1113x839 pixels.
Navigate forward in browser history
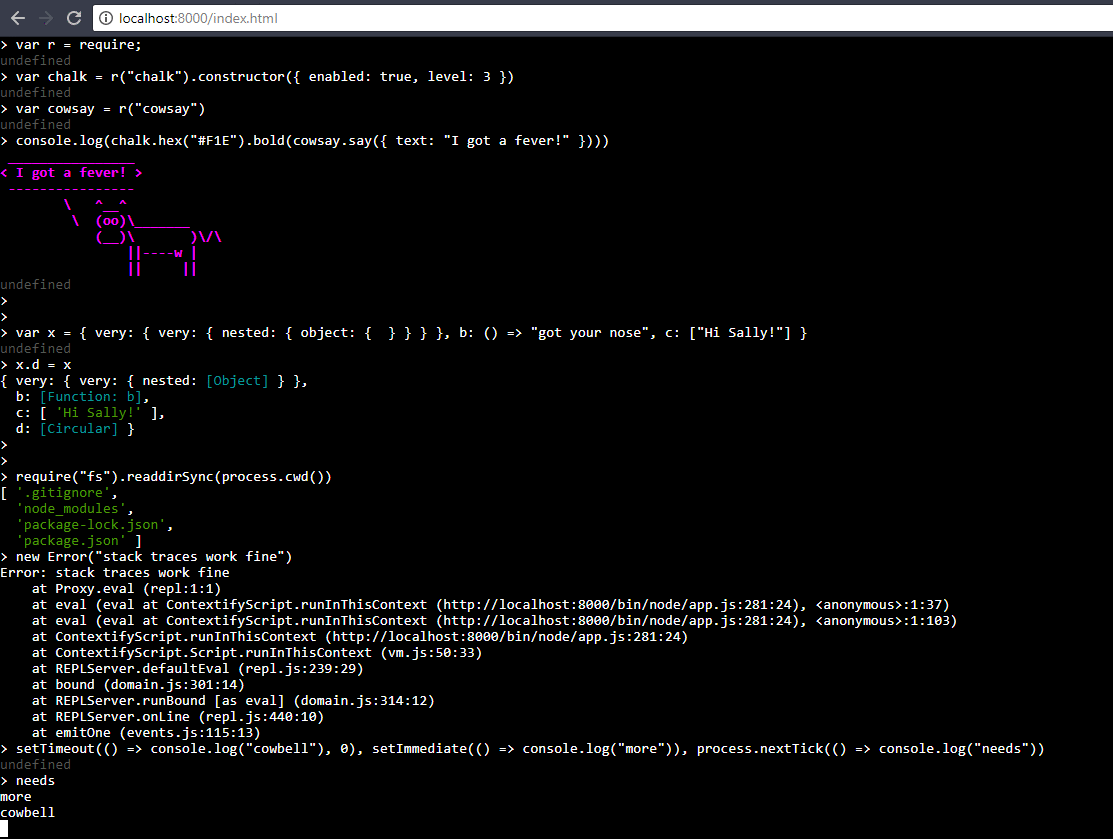click(x=44, y=17)
